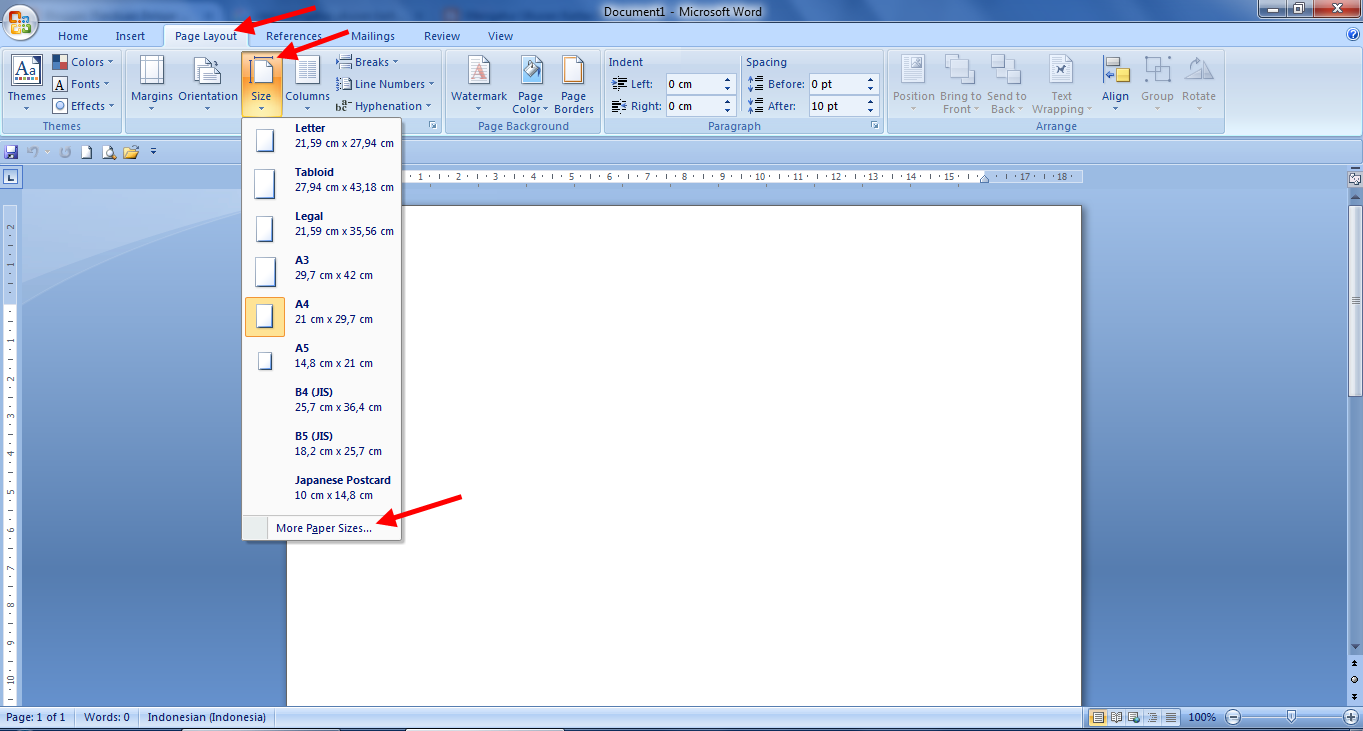Click the Indent Left input field

tap(693, 84)
